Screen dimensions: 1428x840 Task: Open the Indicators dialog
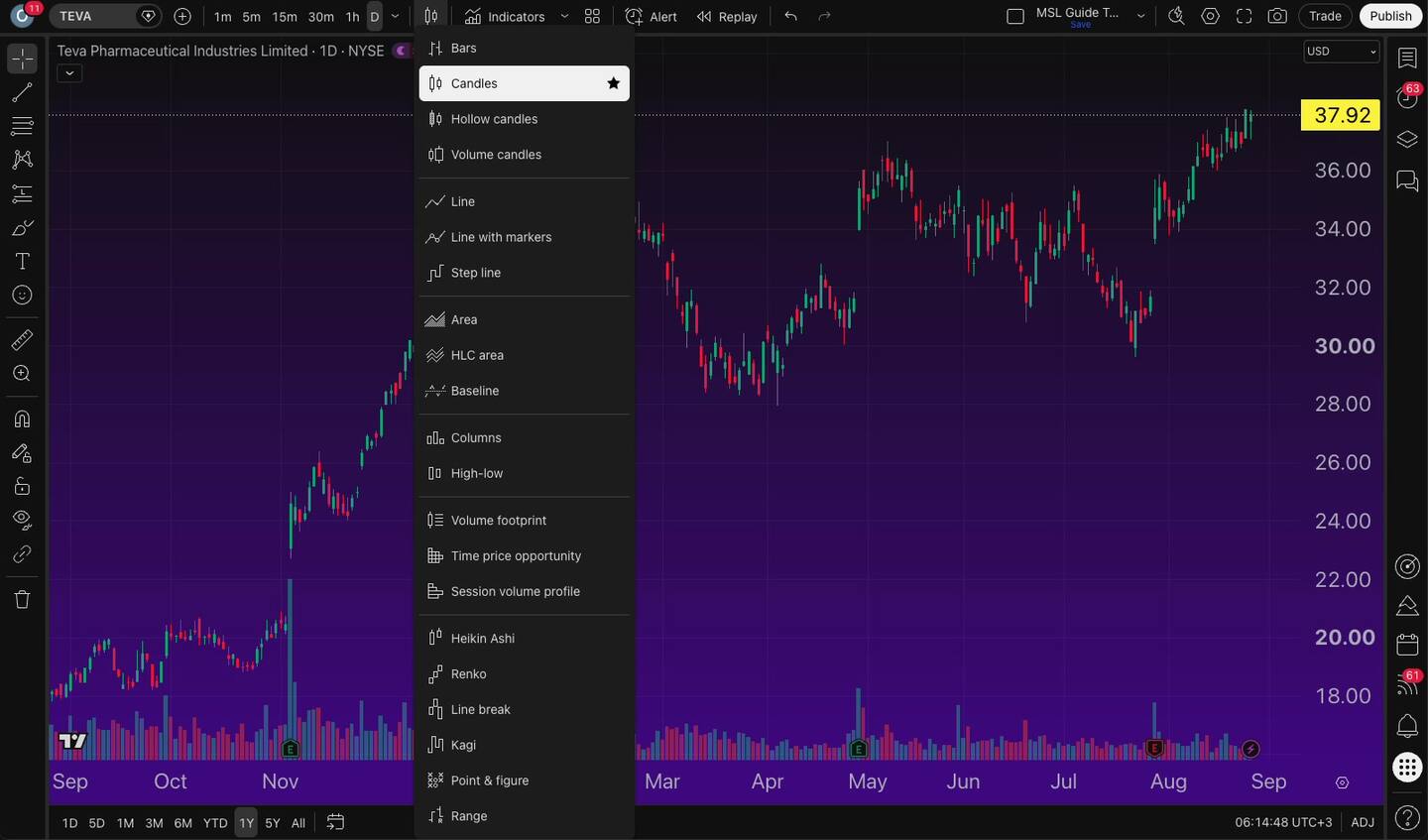coord(505,16)
